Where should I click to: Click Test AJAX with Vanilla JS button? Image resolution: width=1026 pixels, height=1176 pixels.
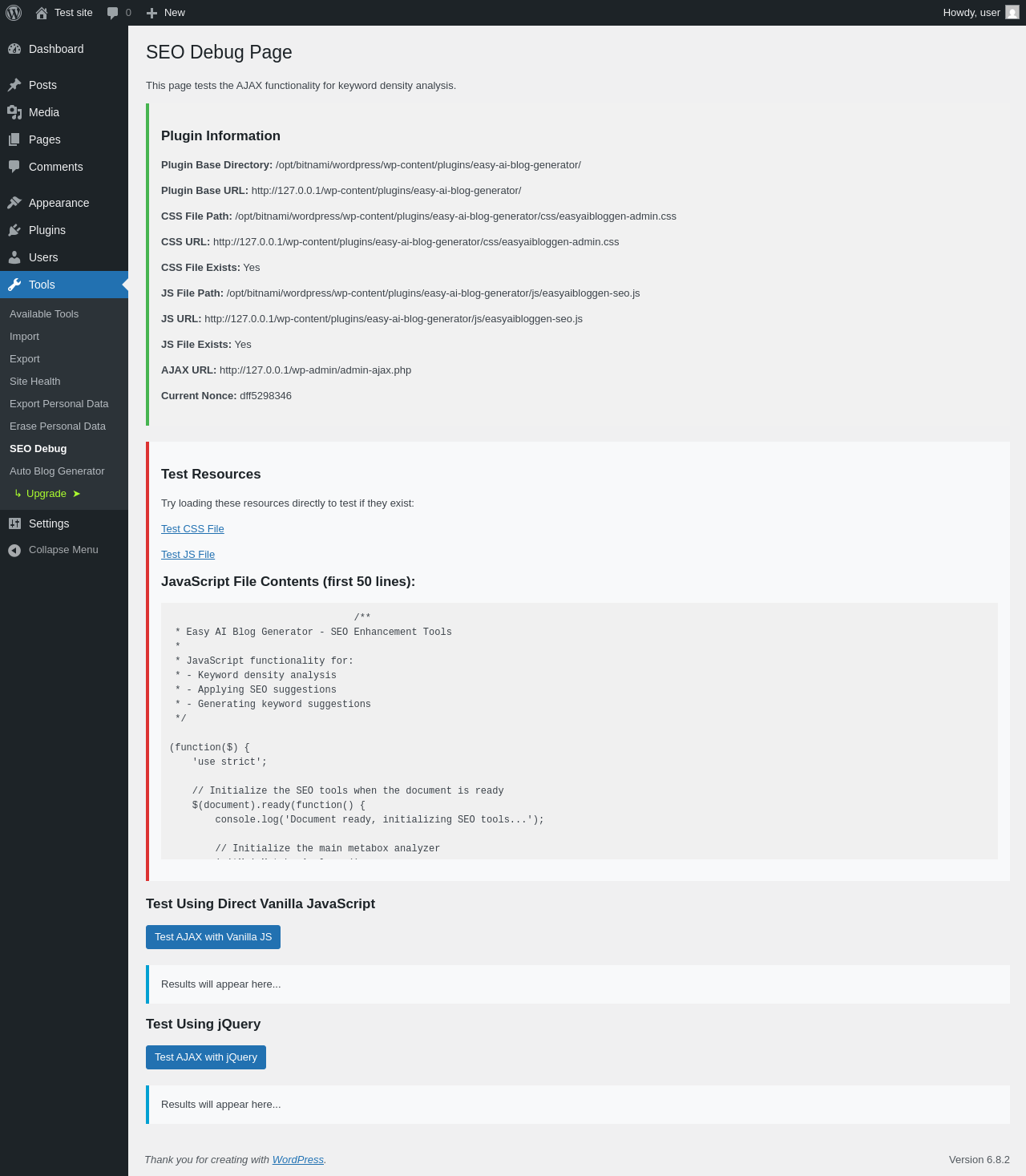coord(213,937)
